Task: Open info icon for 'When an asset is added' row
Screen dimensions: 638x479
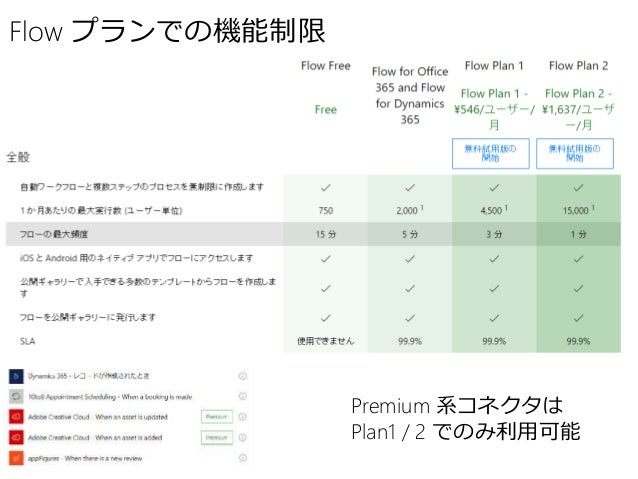Action: point(243,437)
